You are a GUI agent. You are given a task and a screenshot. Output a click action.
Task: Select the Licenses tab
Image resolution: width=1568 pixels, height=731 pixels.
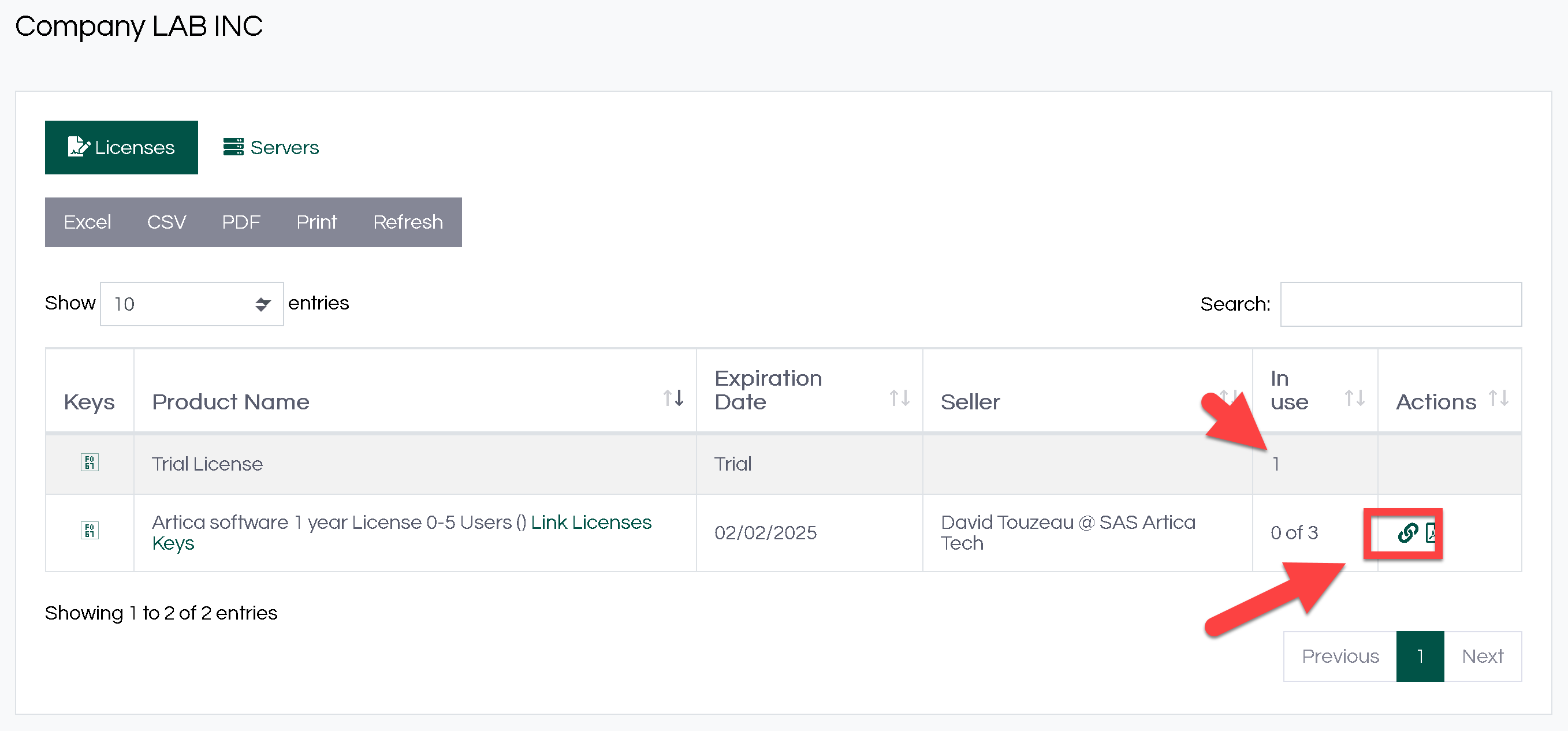point(121,147)
